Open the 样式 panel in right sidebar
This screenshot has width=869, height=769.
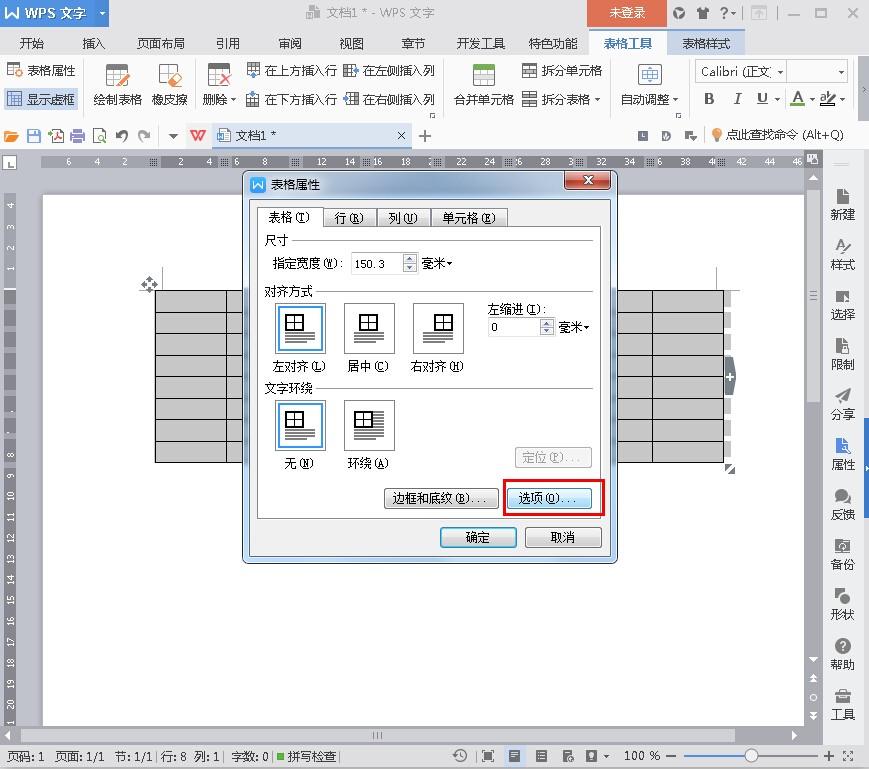[x=842, y=254]
